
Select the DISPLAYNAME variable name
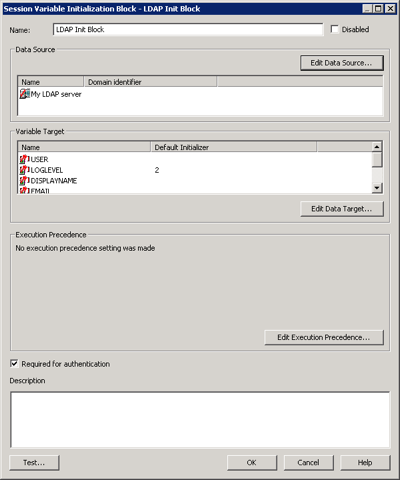click(x=54, y=181)
